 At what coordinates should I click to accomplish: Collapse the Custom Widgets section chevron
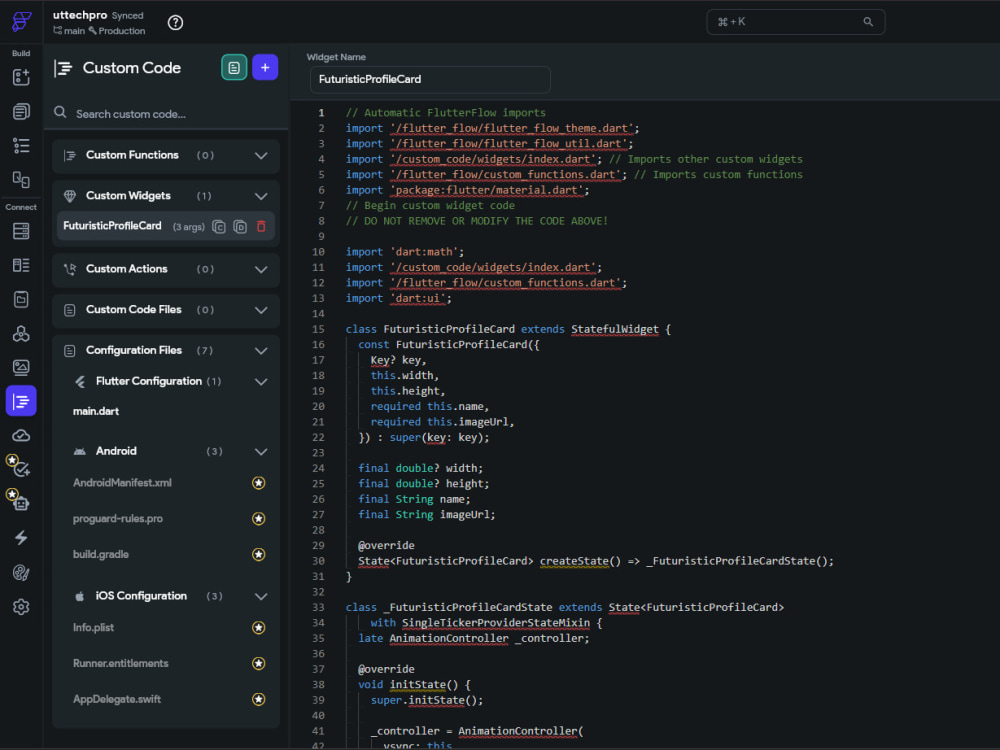click(x=261, y=196)
